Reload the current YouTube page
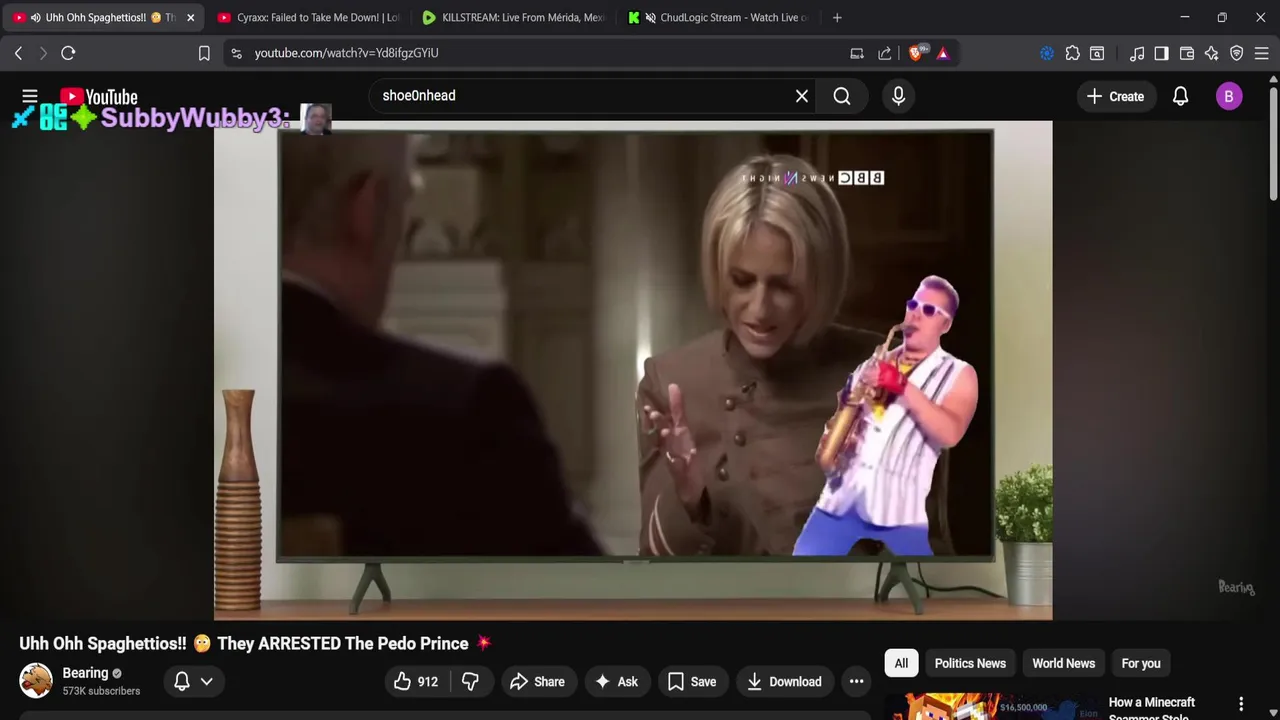Image resolution: width=1280 pixels, height=720 pixels. point(68,53)
